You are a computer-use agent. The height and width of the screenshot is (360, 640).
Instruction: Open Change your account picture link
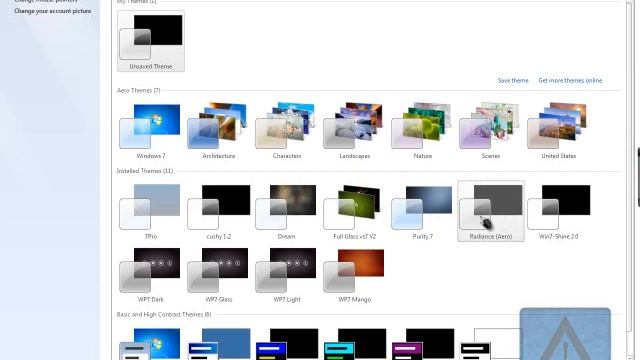pos(53,11)
